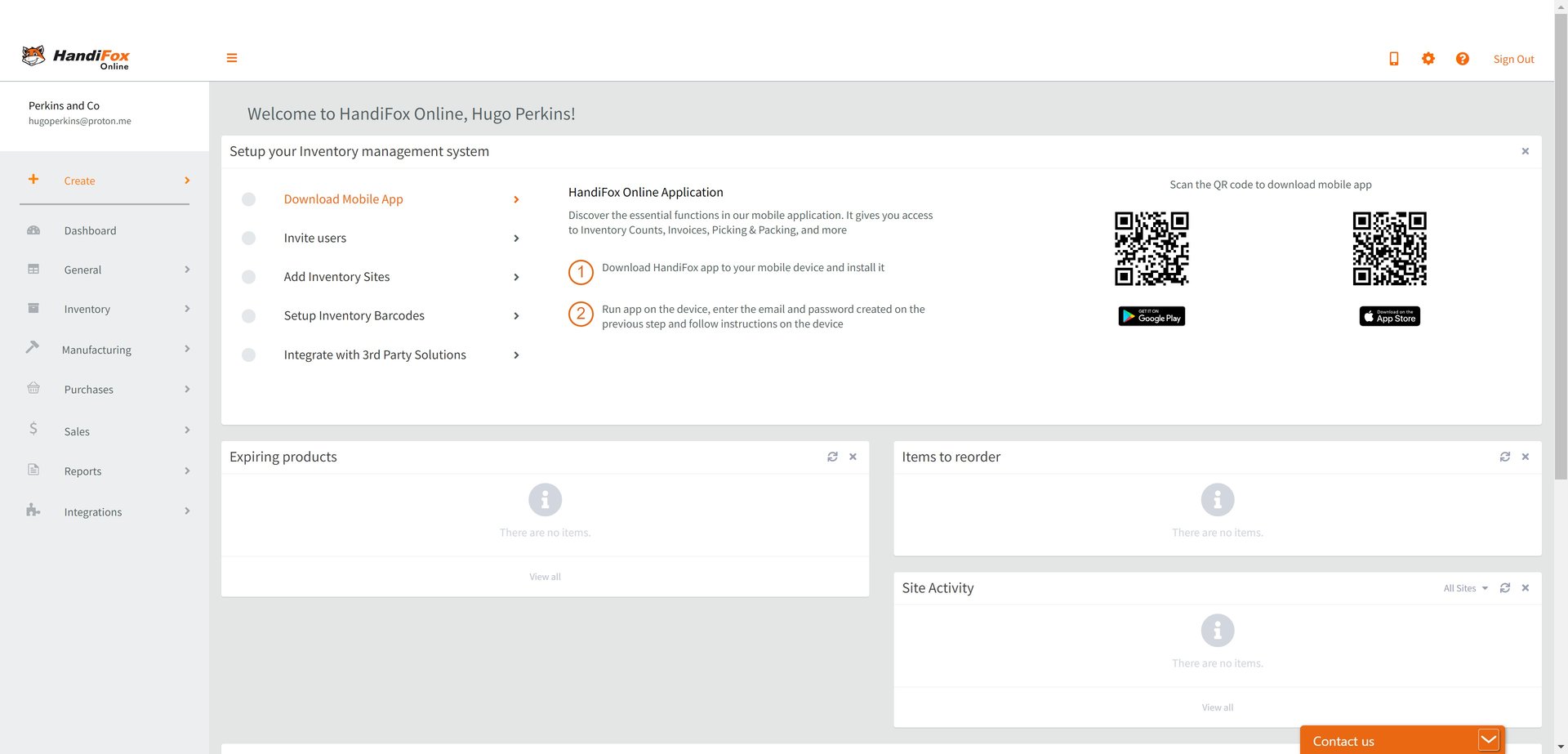Click the Google Play QR code
Image resolution: width=1568 pixels, height=754 pixels.
(x=1151, y=248)
